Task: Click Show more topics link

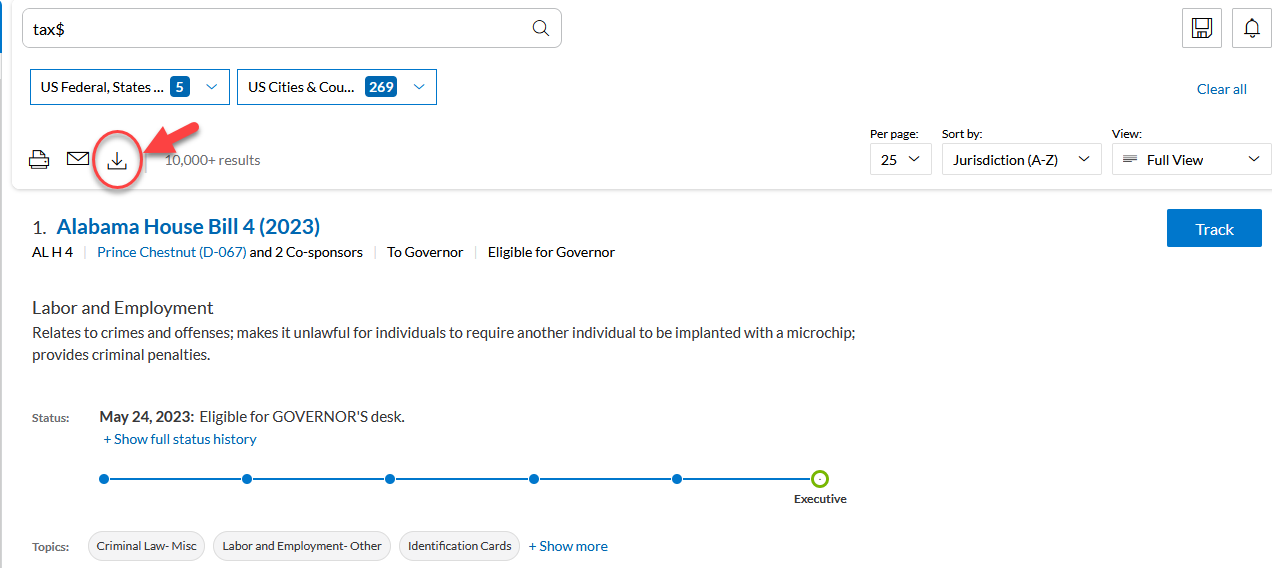Action: pyautogui.click(x=567, y=546)
